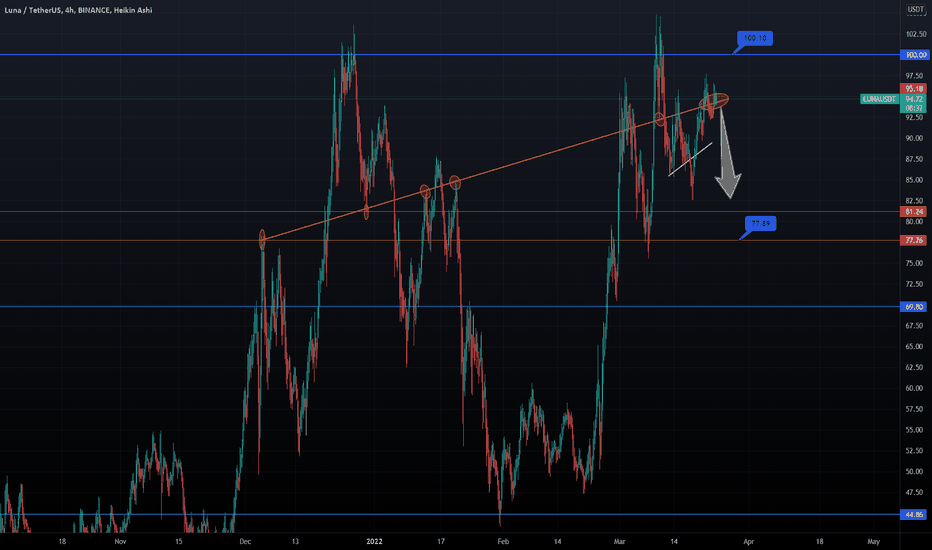Click the 17 date label on time axis
932x550 pixels.
tap(440, 541)
